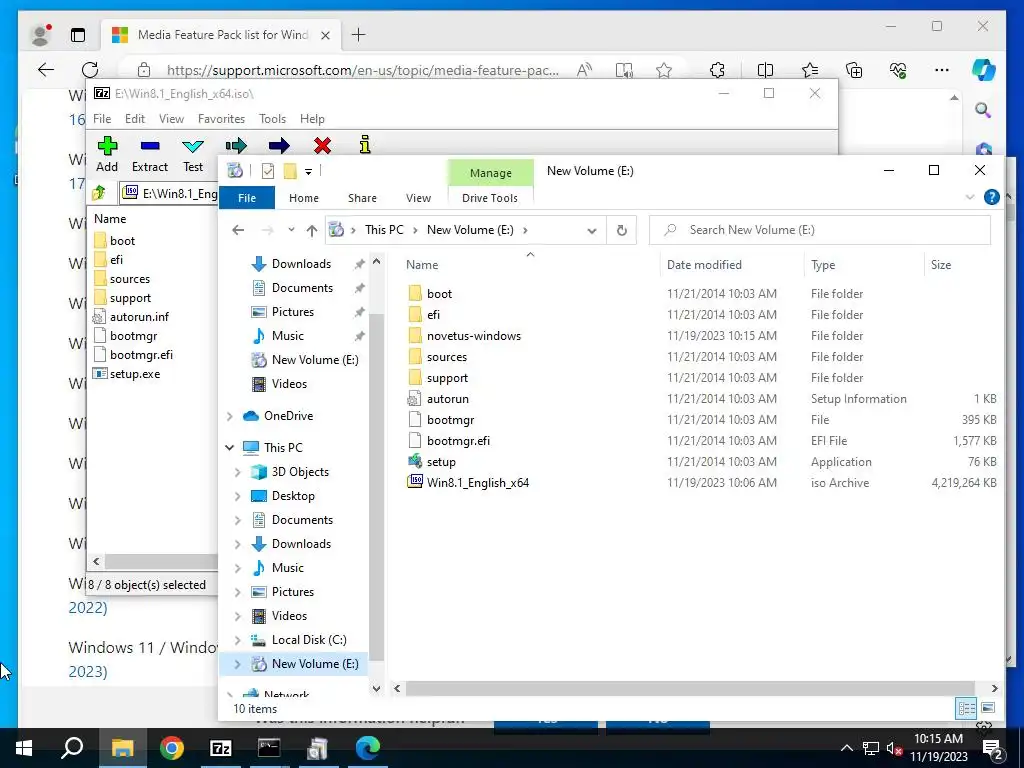Open 7-Zip Favorites menu
The image size is (1024, 768).
[x=221, y=119]
